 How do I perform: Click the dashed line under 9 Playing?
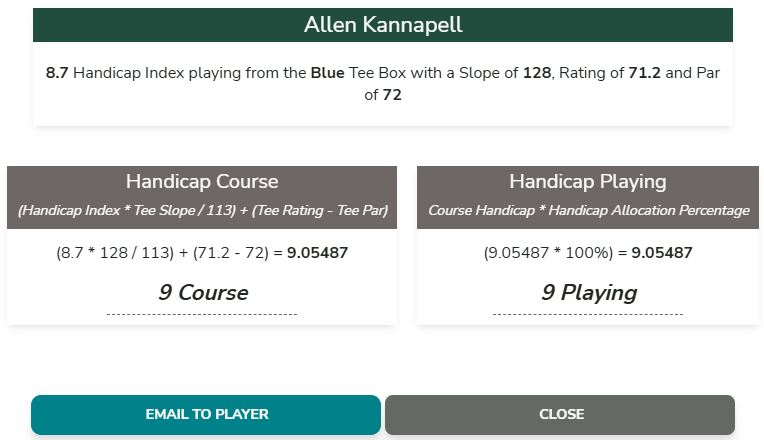[x=588, y=315]
